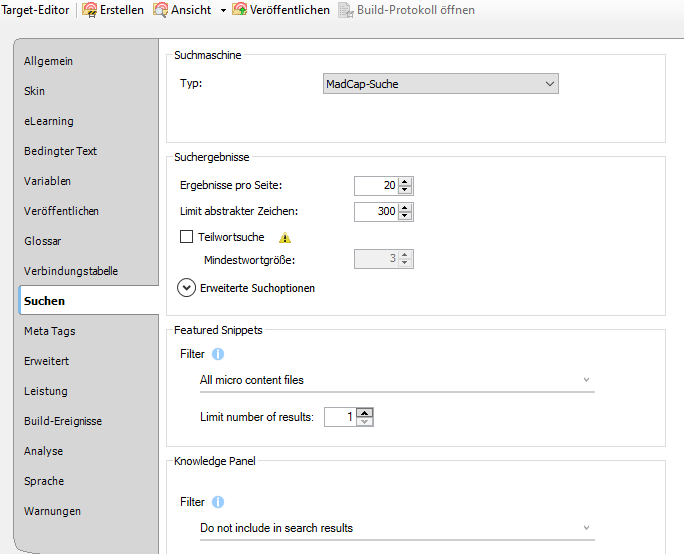Open the Build-Protokoll öffnen log icon
Screen dimensions: 684x554
[346, 10]
